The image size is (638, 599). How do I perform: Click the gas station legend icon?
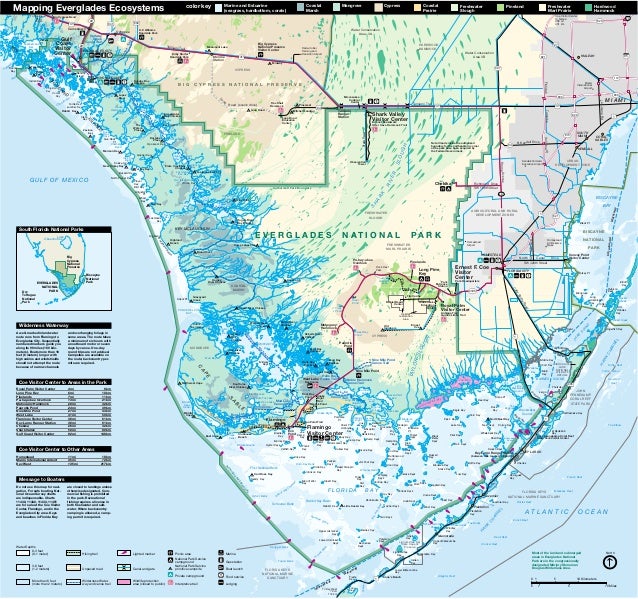[221, 560]
